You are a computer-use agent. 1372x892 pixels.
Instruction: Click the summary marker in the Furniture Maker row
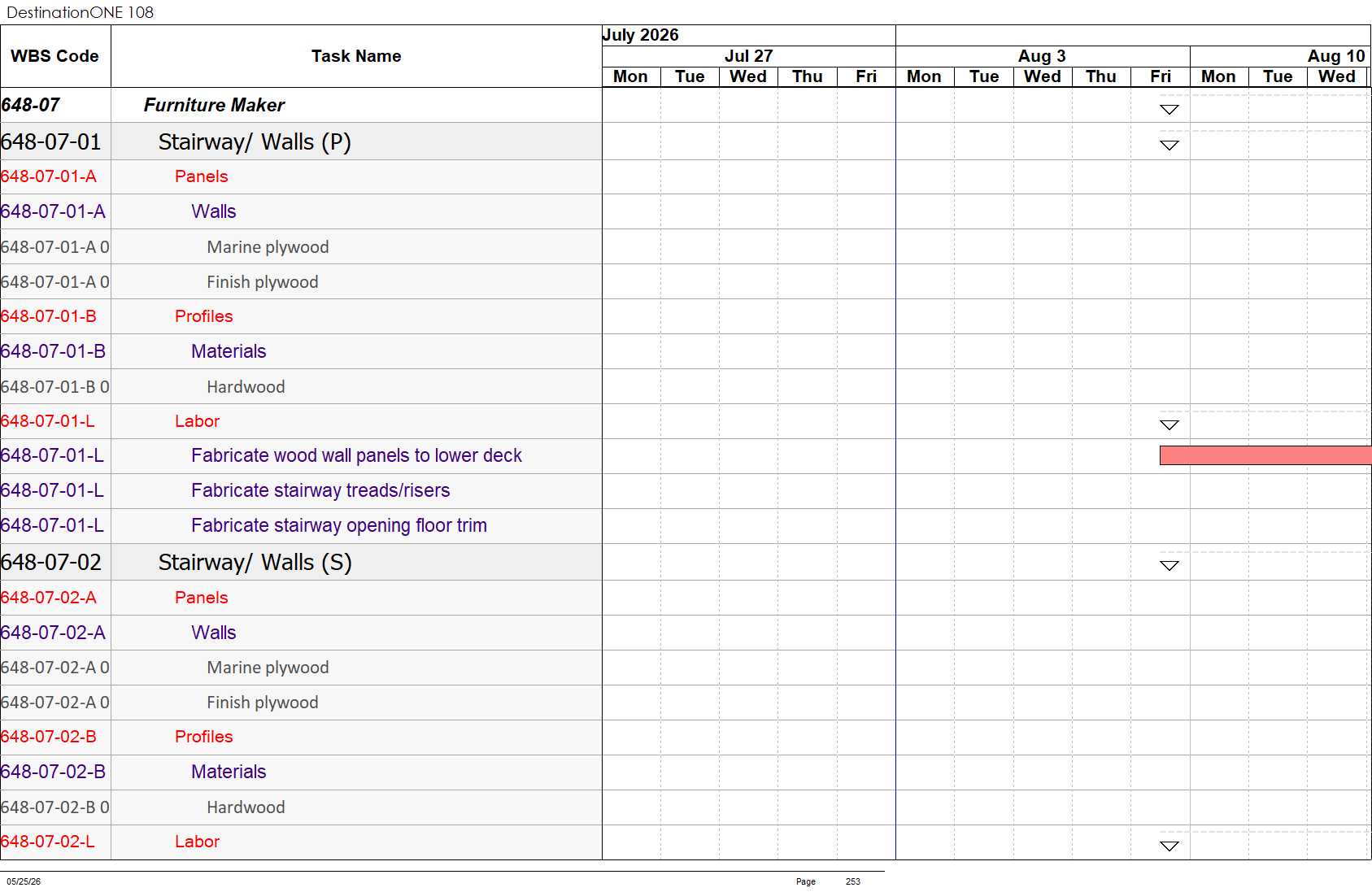(x=1169, y=110)
